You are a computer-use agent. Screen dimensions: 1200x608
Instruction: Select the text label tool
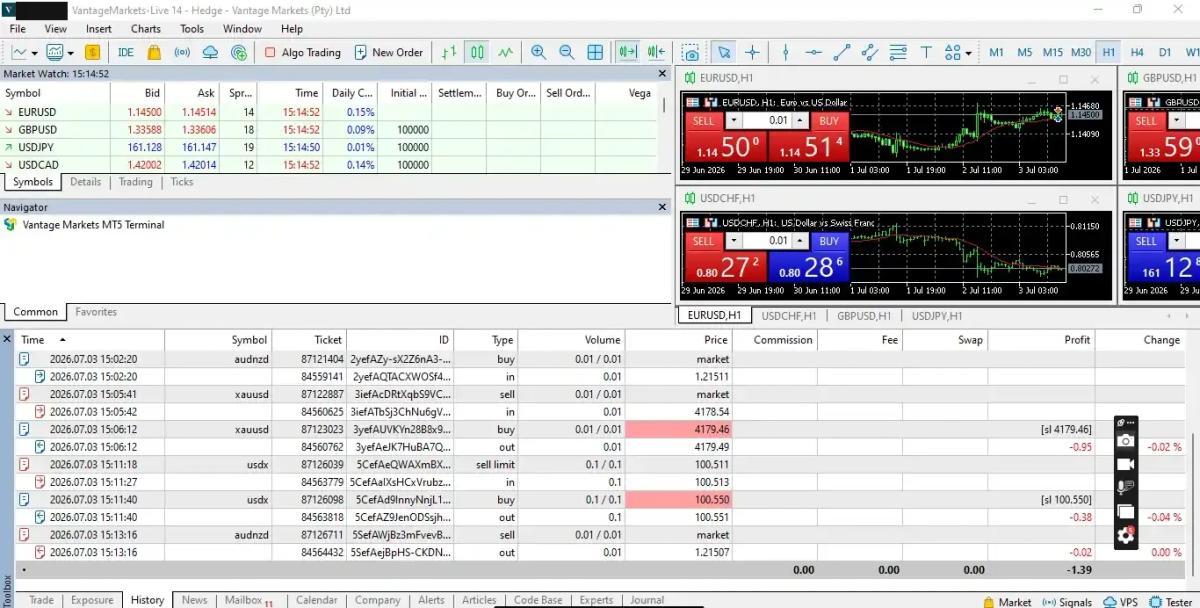pyautogui.click(x=926, y=52)
